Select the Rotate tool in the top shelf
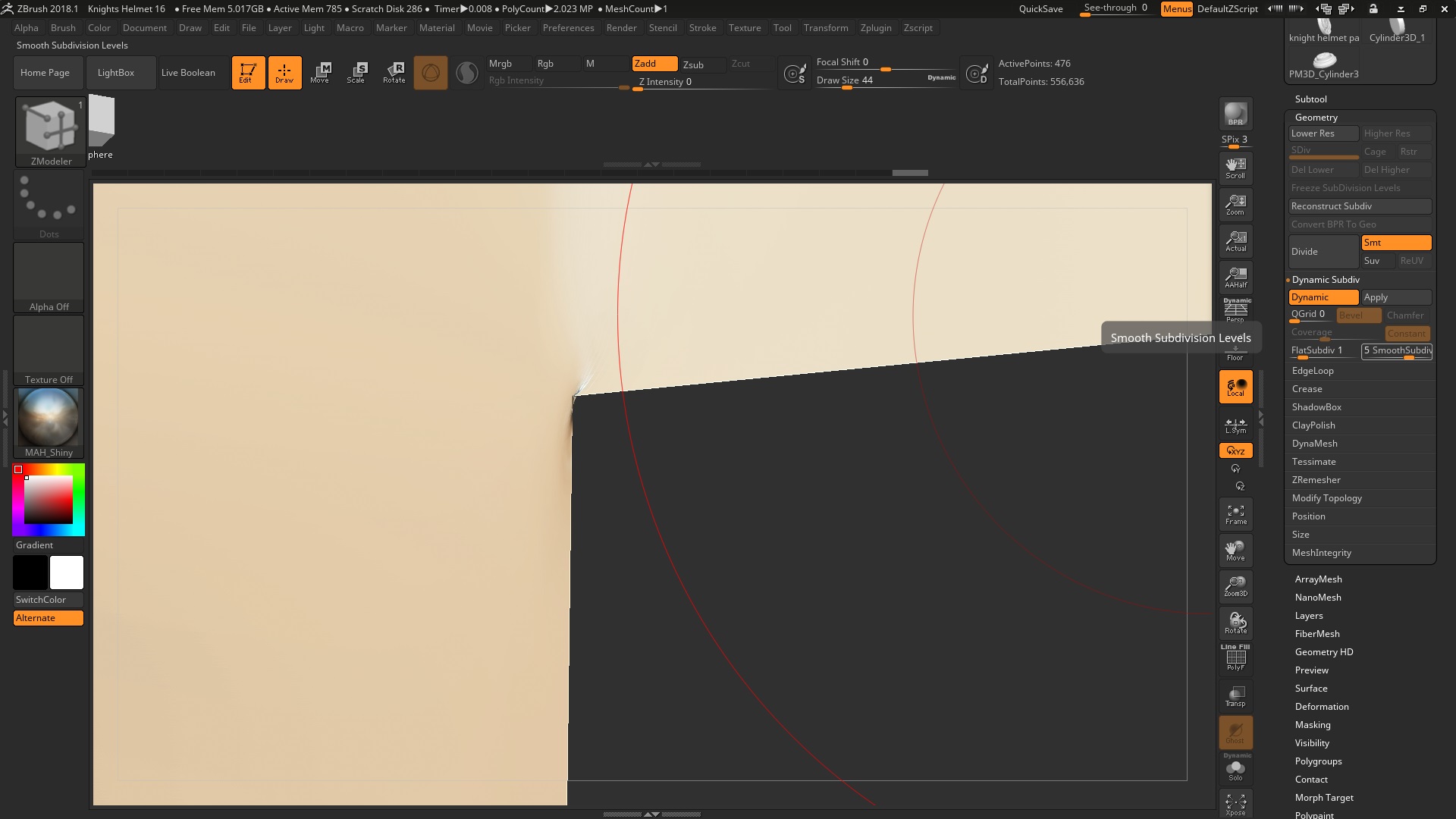Image resolution: width=1456 pixels, height=819 pixels. click(394, 72)
